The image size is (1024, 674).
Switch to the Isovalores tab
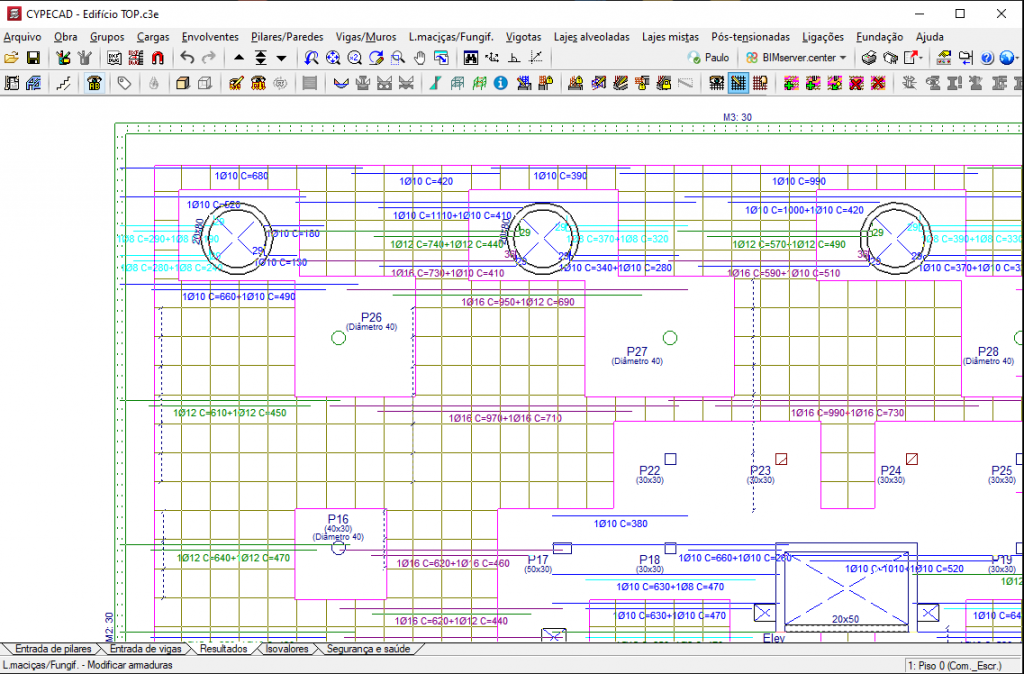tap(287, 649)
